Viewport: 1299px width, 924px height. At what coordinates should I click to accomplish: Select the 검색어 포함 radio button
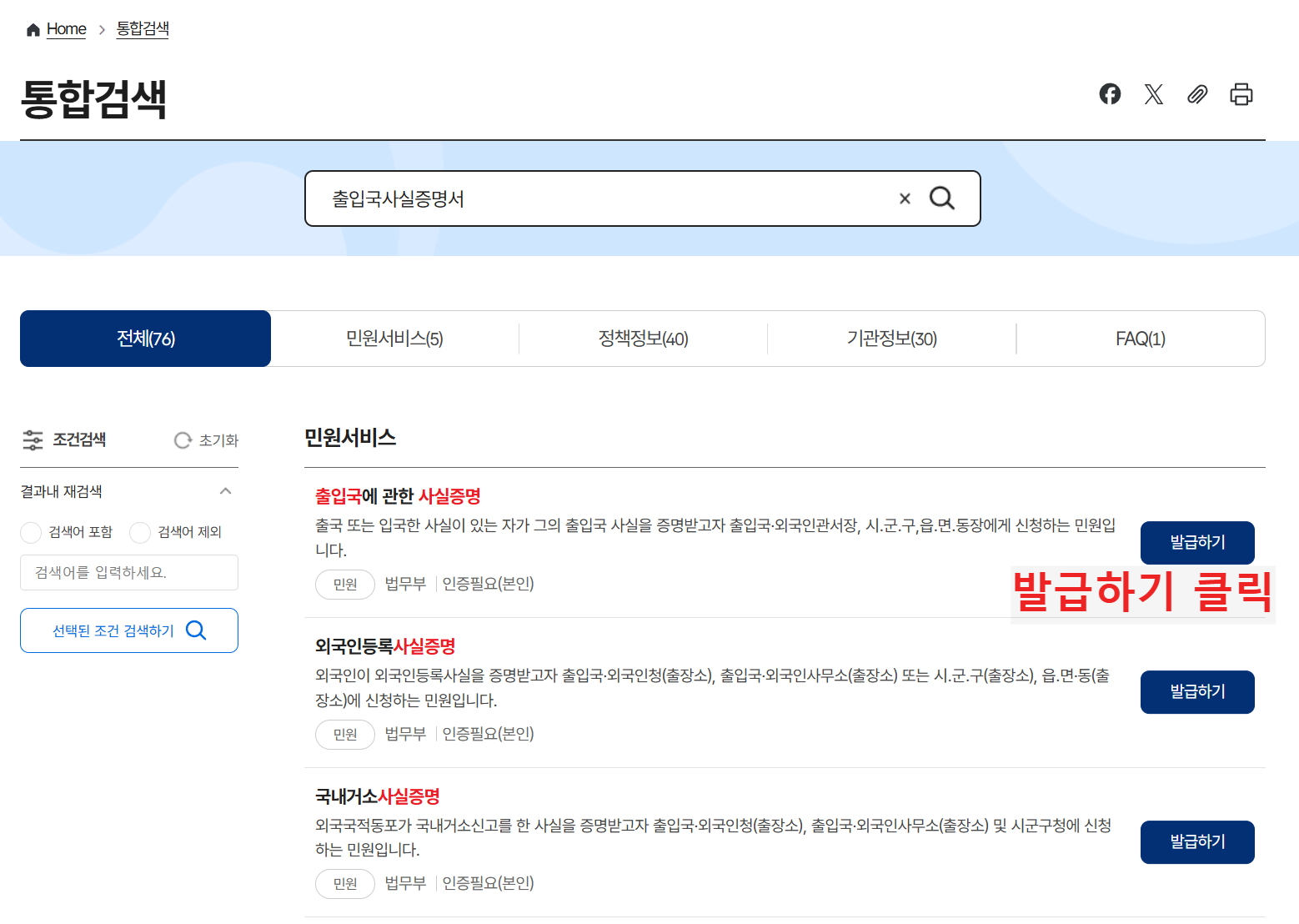tap(31, 532)
